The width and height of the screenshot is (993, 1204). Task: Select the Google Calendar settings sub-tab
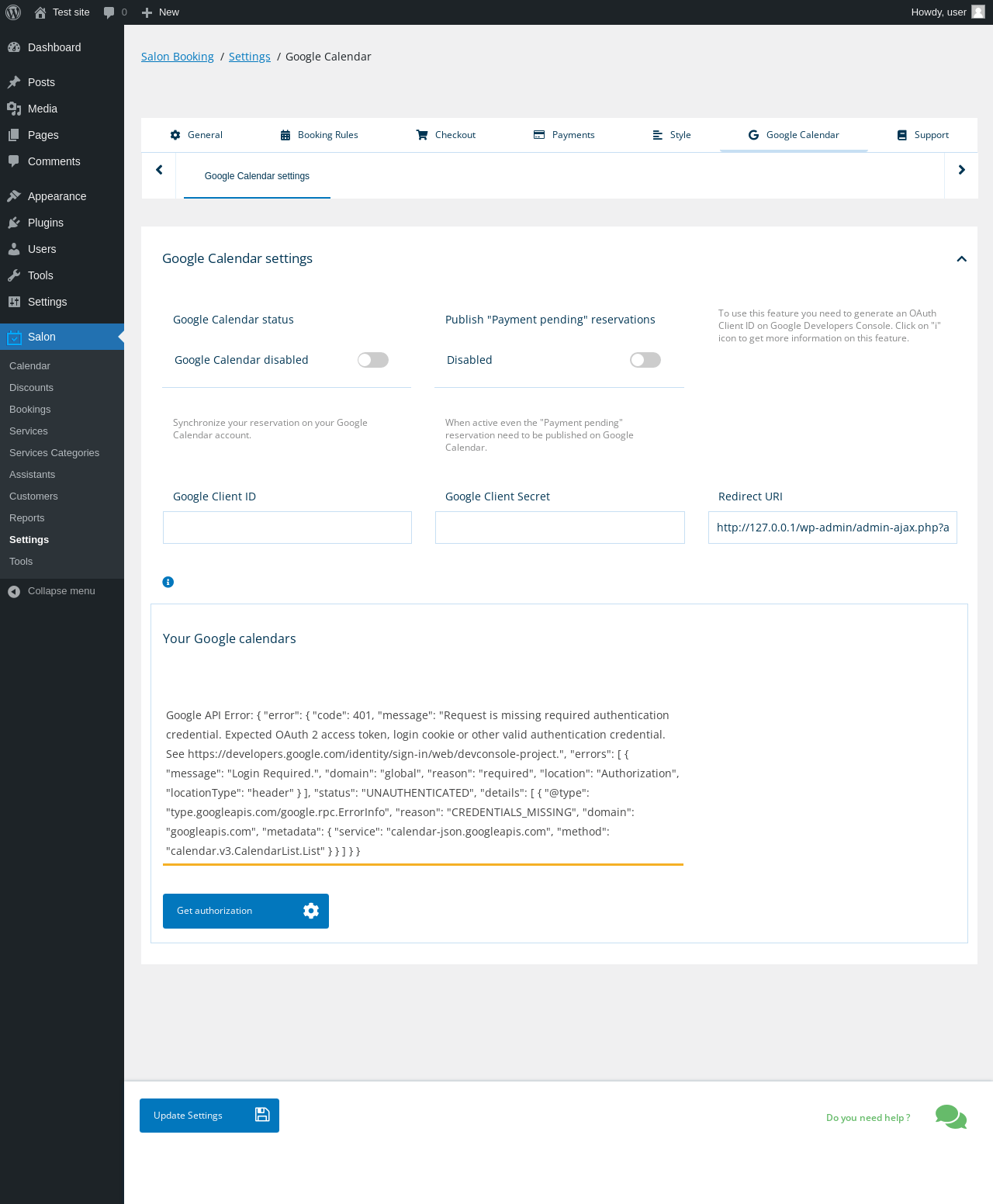257,176
